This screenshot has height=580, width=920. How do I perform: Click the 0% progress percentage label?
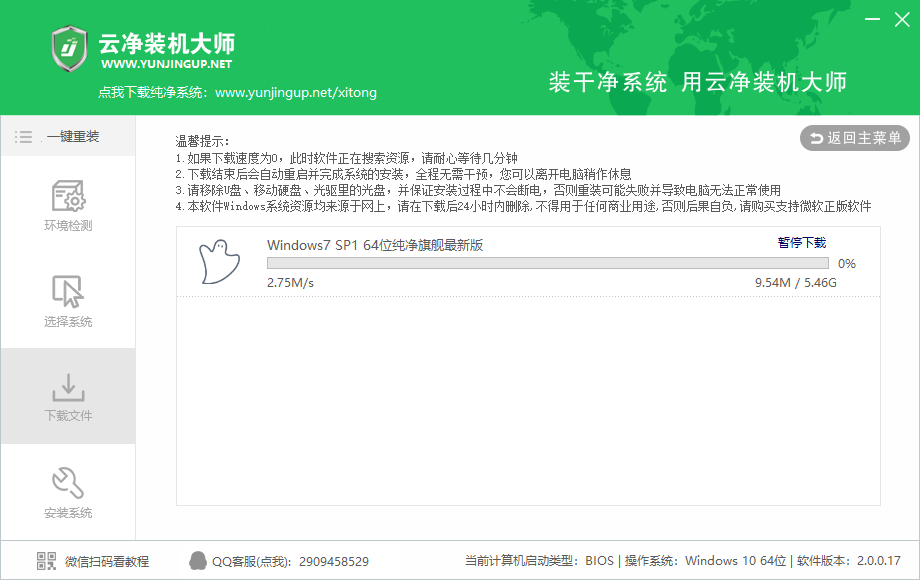click(x=846, y=262)
